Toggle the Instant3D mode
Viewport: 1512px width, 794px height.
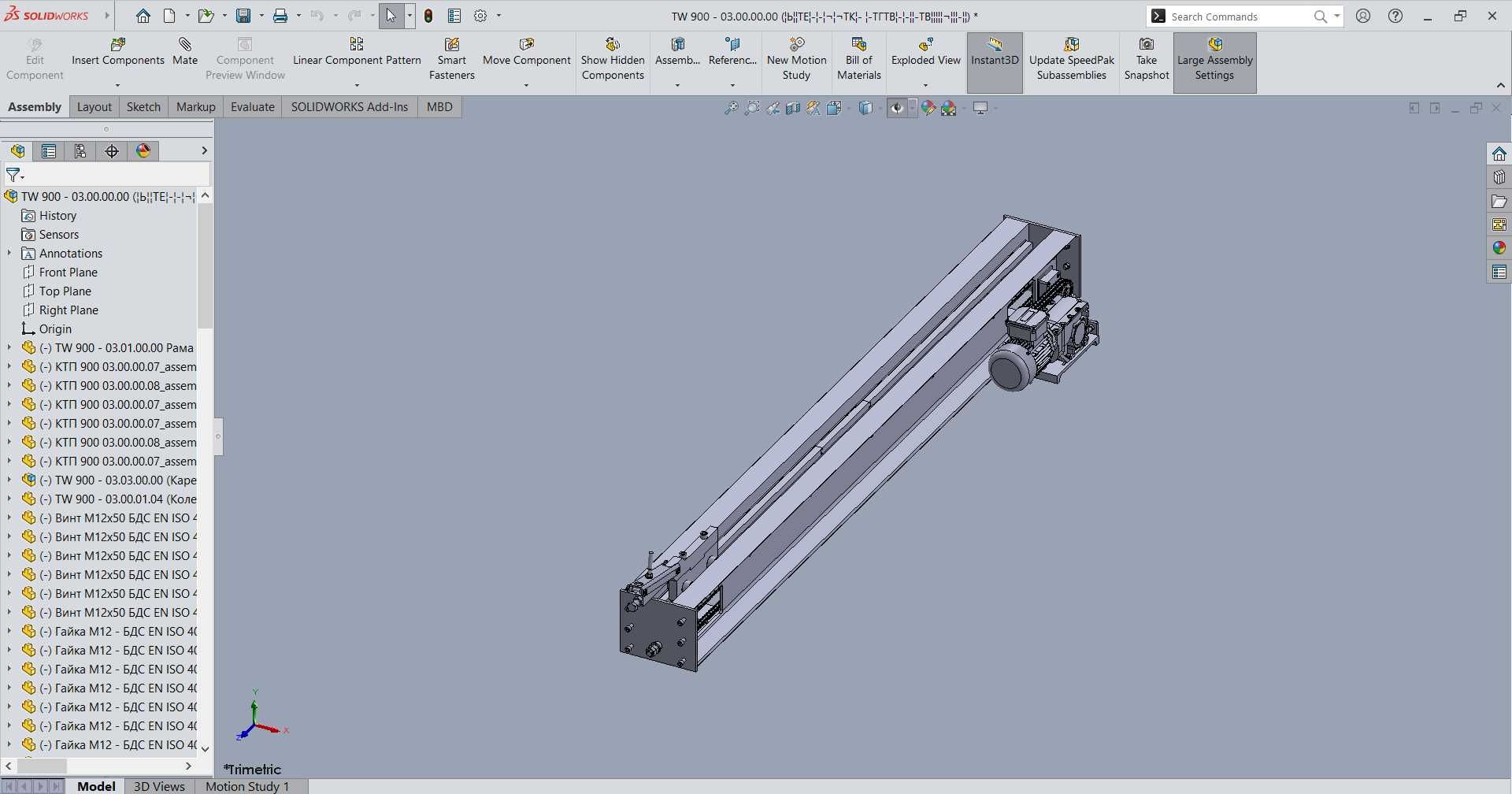tap(995, 62)
